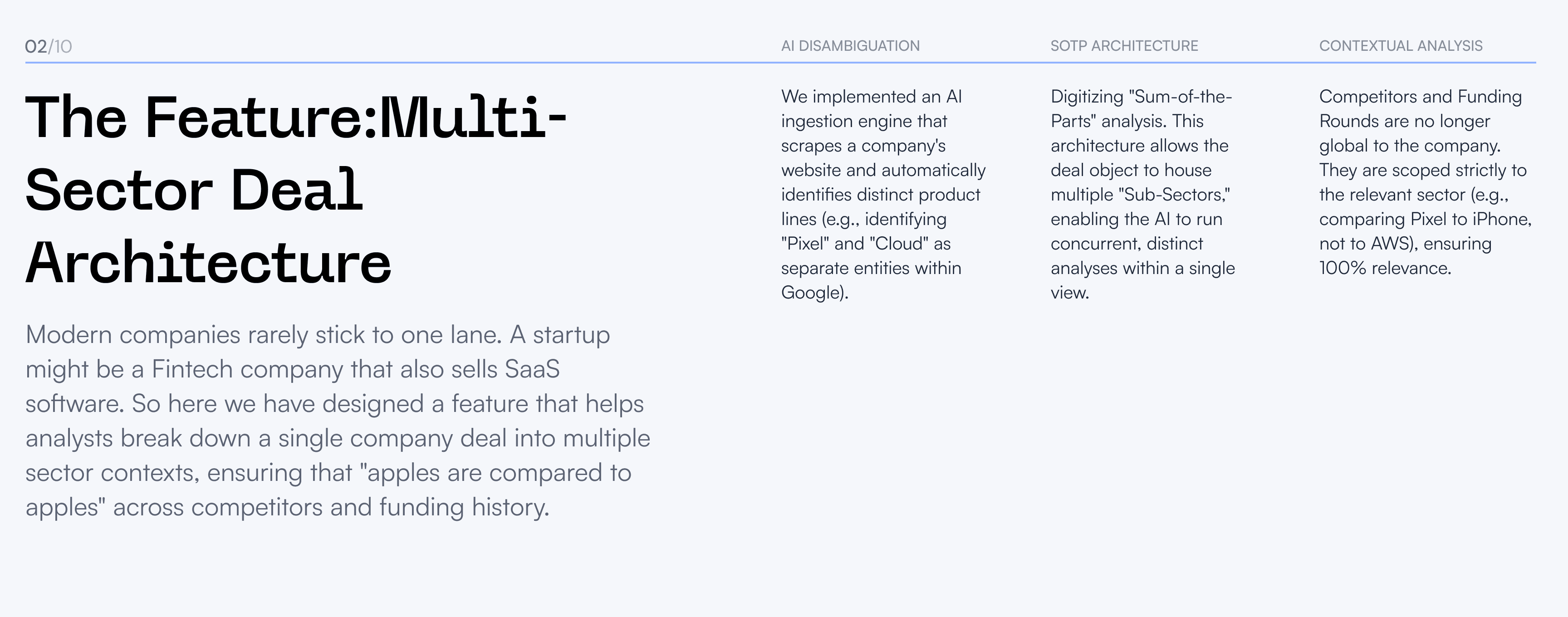Click the 02/10 slide counter
The height and width of the screenshot is (617, 1568).
(48, 46)
